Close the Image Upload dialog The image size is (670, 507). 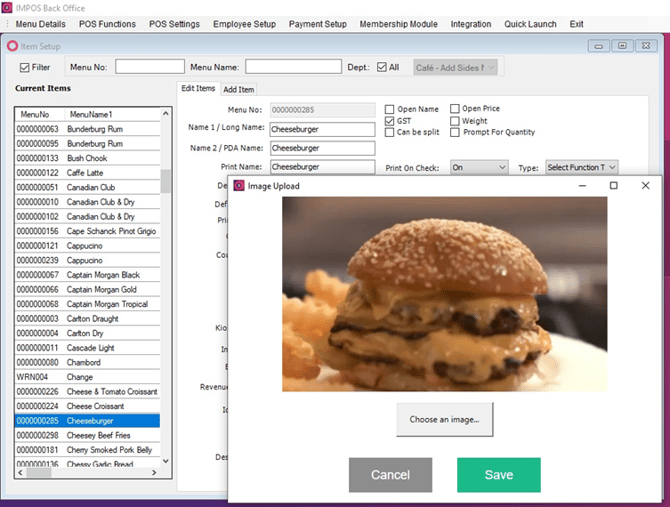click(x=645, y=185)
